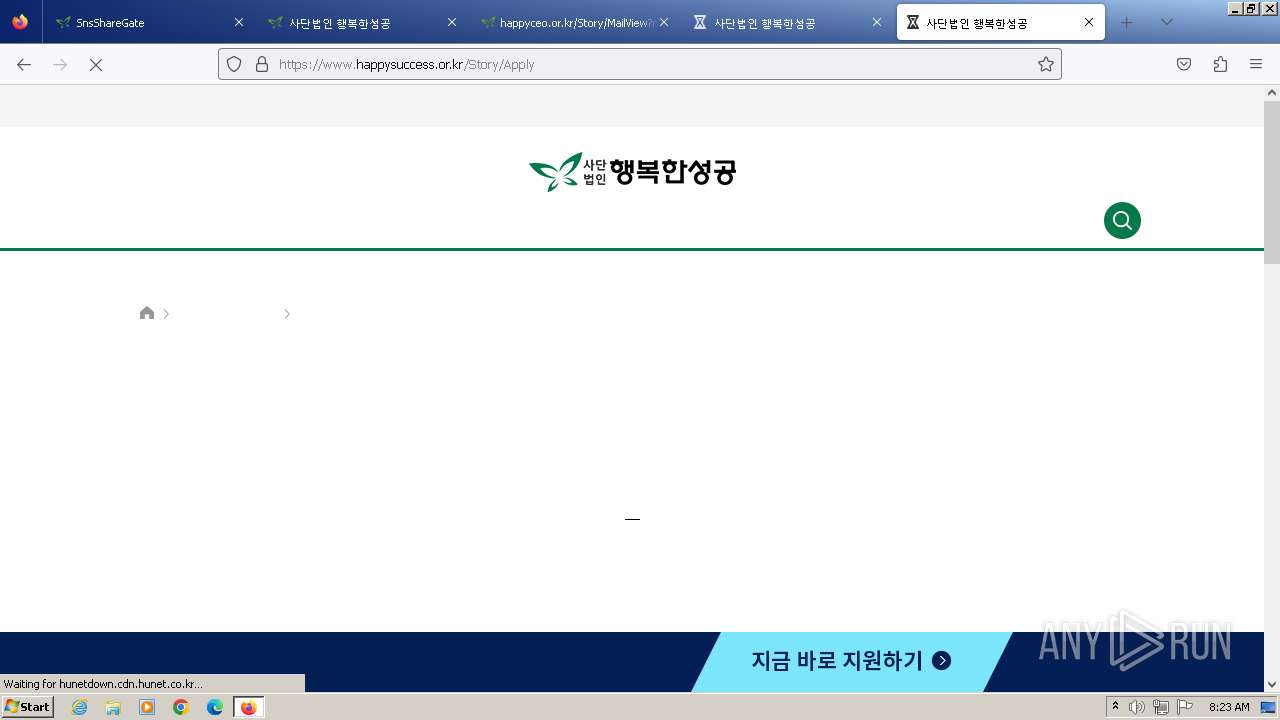The width and height of the screenshot is (1280, 720).
Task: Open the Extensions menu
Action: point(1220,64)
